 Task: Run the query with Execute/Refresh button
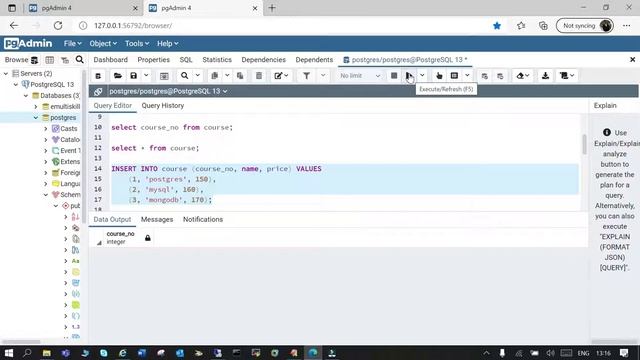click(409, 76)
